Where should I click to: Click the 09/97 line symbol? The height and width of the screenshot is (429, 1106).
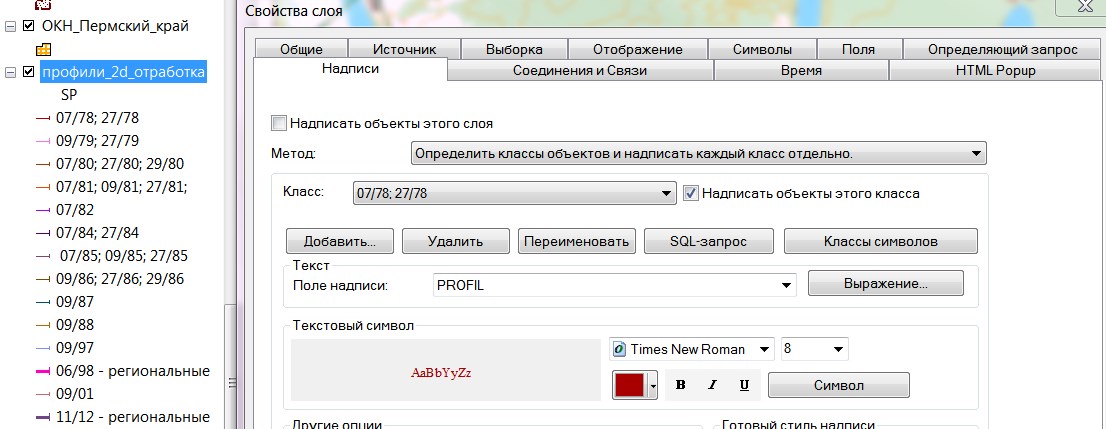(x=43, y=348)
